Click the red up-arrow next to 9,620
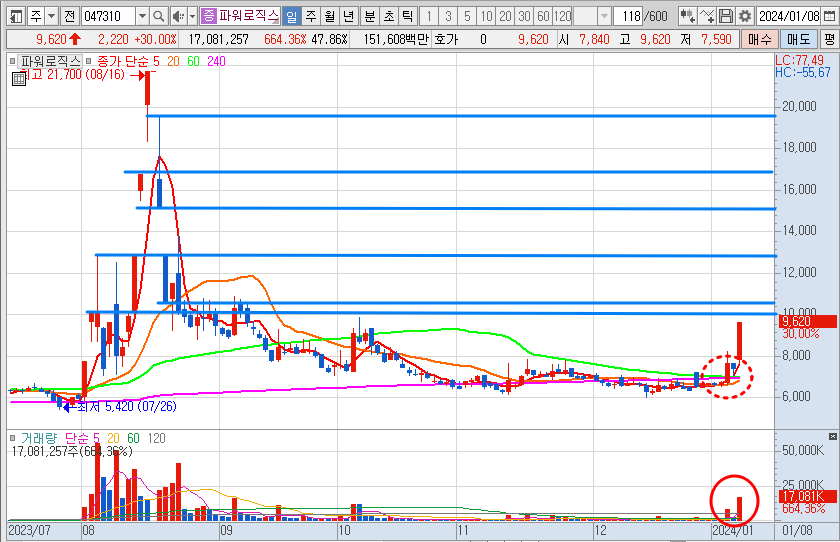This screenshot has height=542, width=840. (x=75, y=39)
